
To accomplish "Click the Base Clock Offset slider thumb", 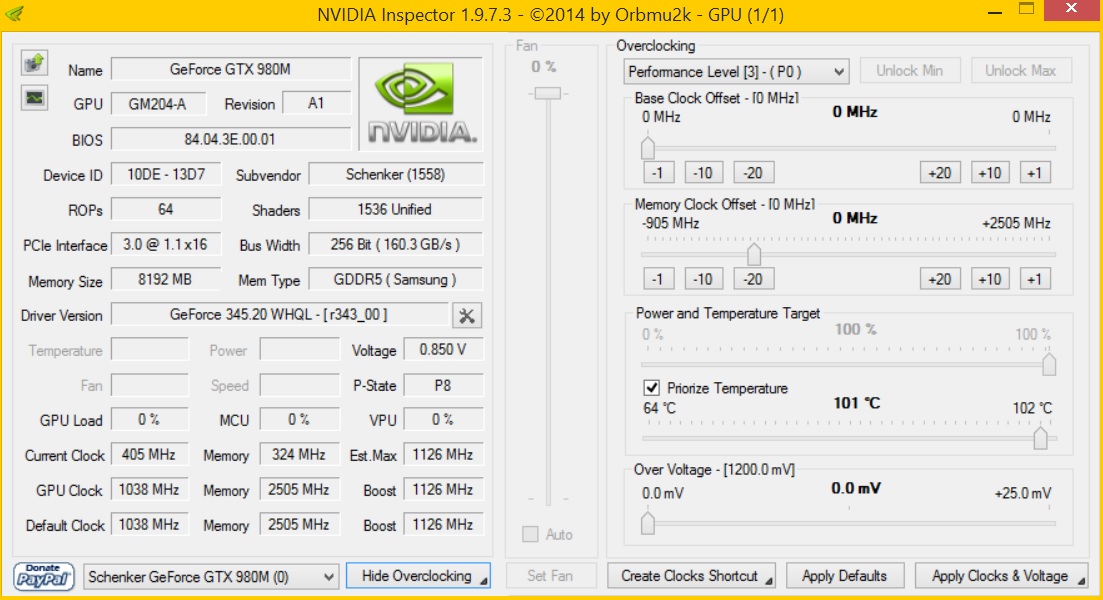I will 648,148.
